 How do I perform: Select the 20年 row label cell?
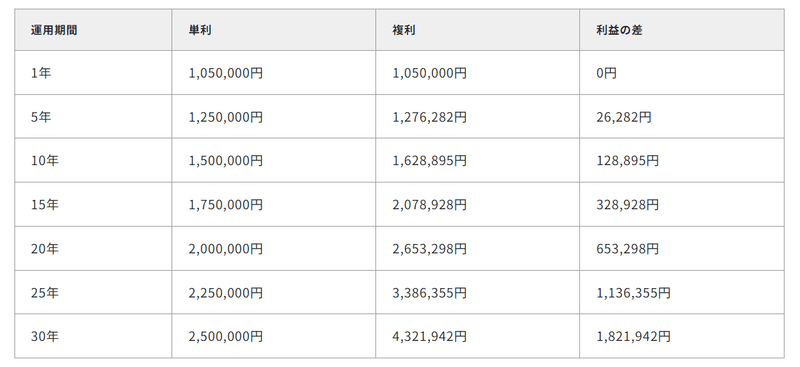coord(93,248)
